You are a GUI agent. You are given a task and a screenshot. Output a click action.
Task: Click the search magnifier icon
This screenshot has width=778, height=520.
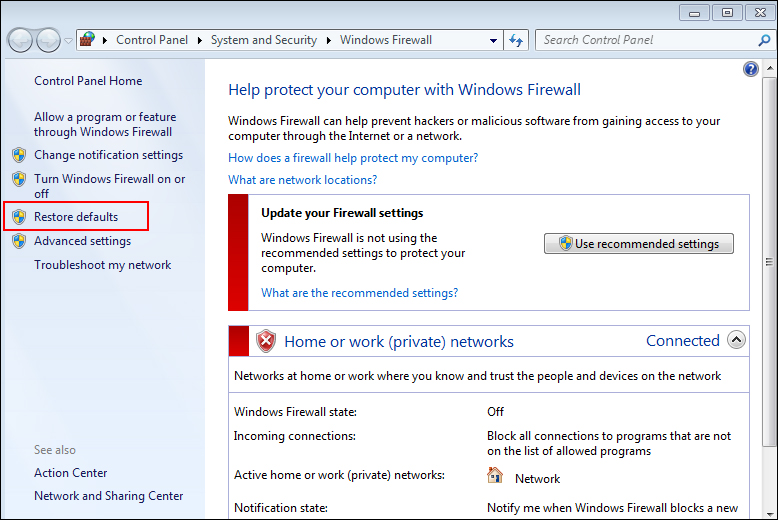click(x=764, y=40)
